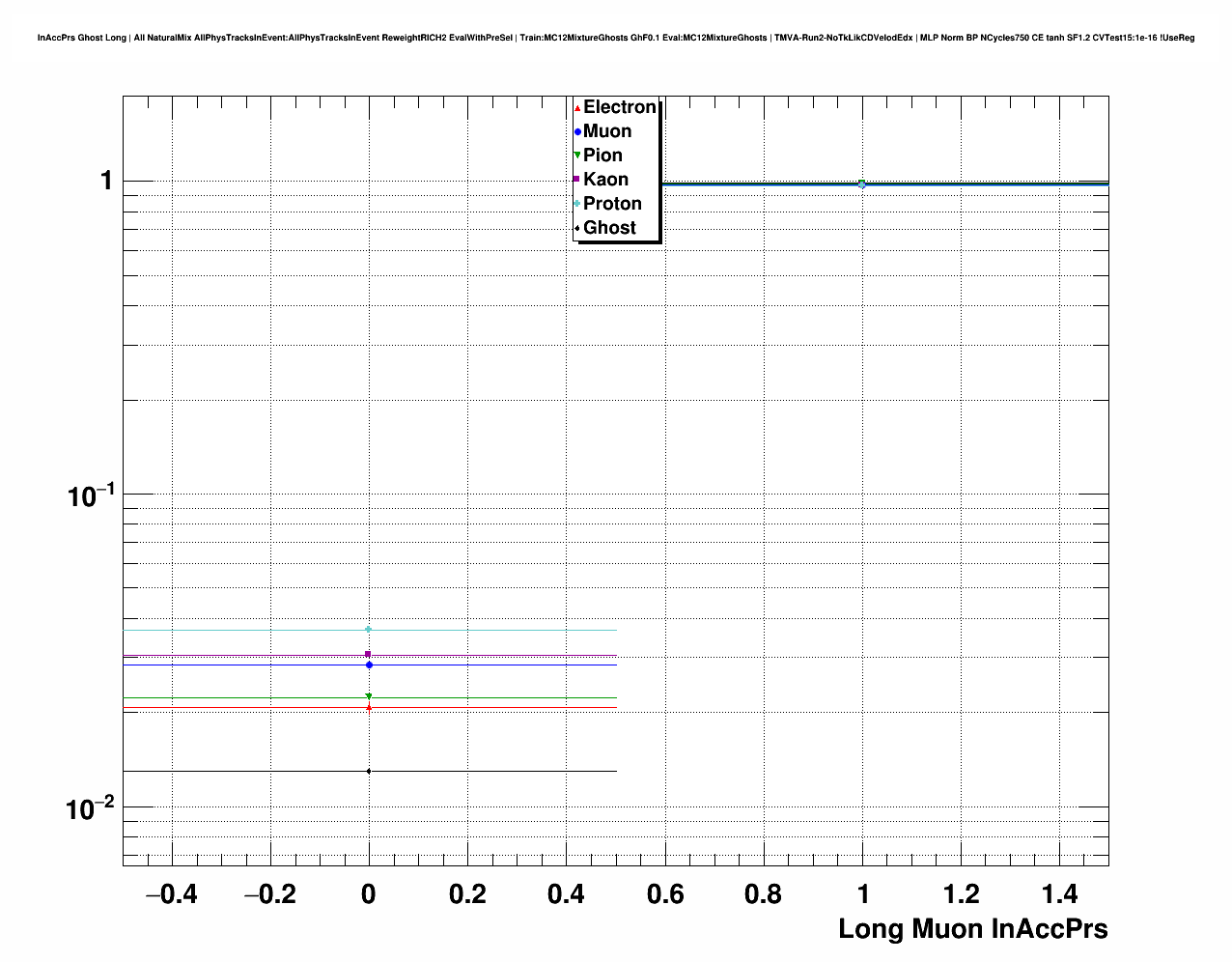Click the 'Ghost' label in the legend
Screen dimensions: 1232x962
coord(609,228)
